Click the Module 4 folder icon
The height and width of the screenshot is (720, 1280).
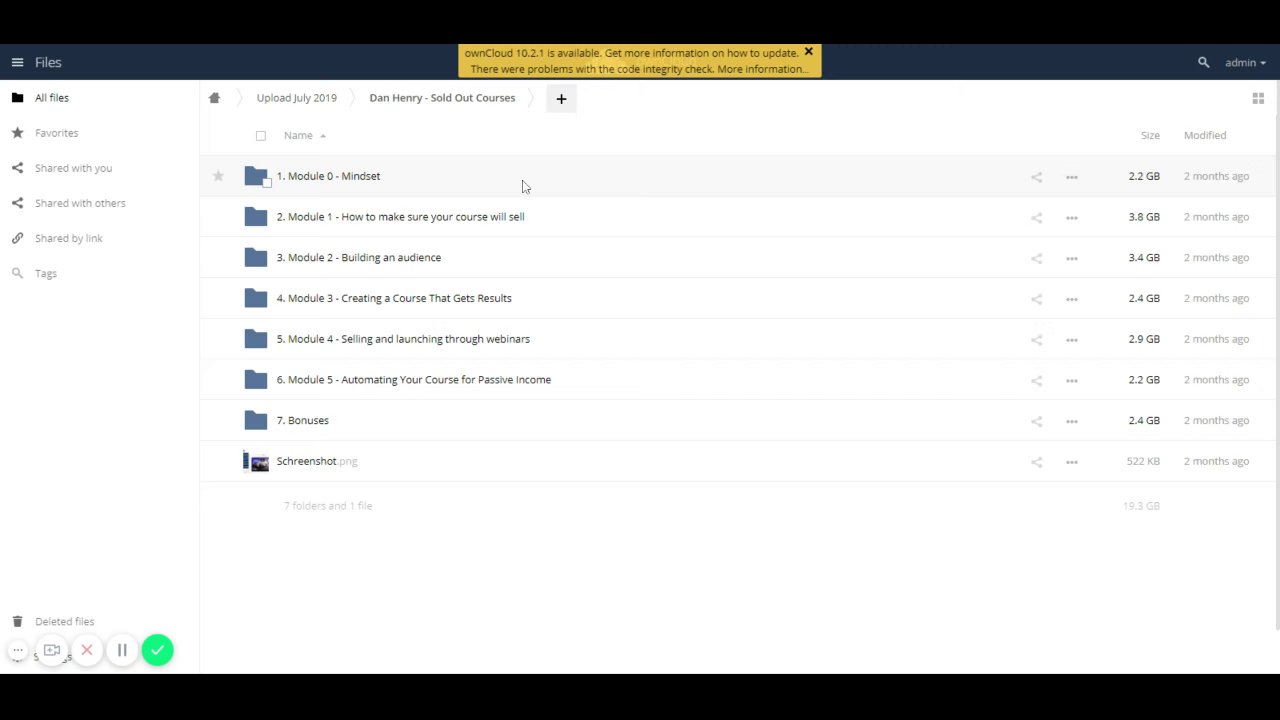pyautogui.click(x=256, y=339)
